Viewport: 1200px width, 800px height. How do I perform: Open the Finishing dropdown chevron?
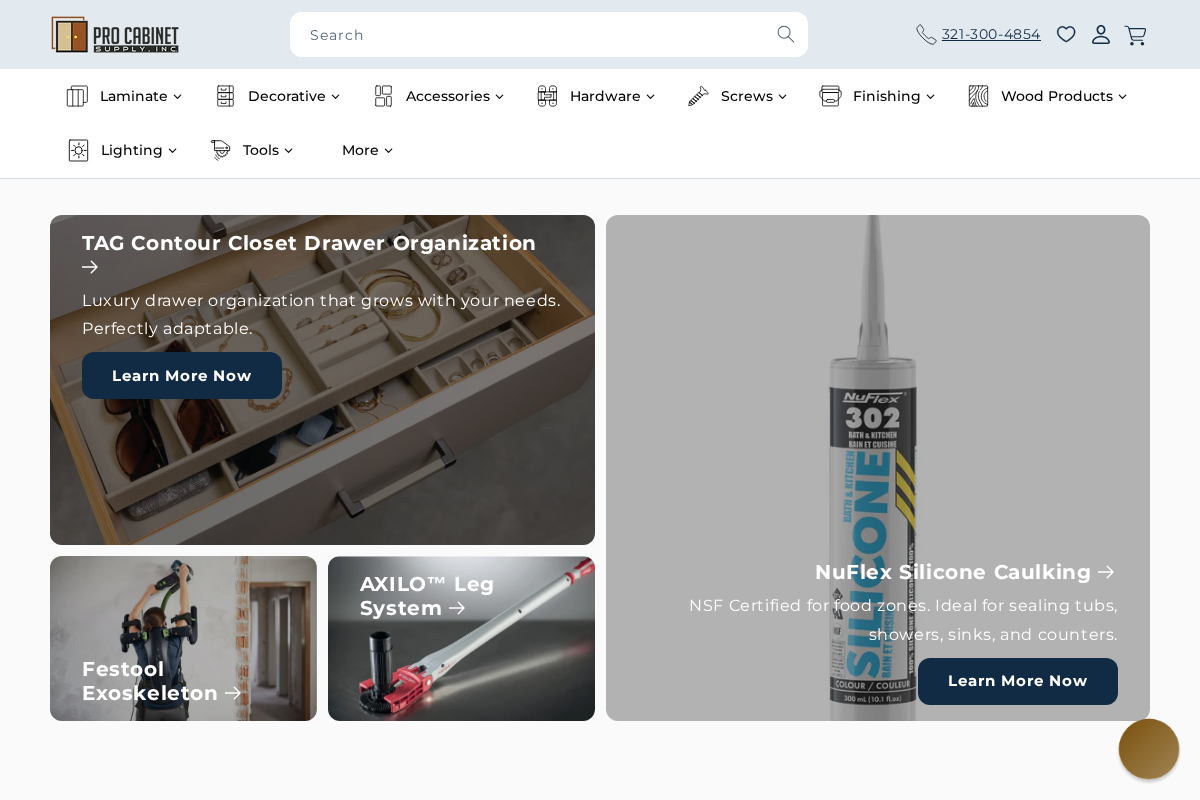click(930, 96)
